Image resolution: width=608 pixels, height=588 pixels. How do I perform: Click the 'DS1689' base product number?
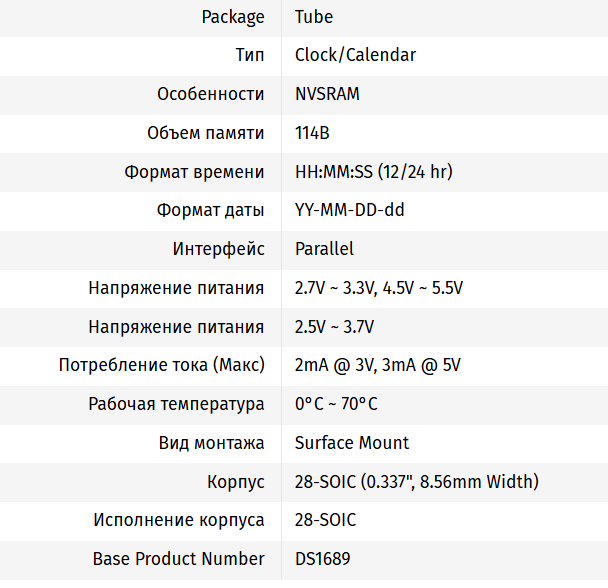click(322, 559)
